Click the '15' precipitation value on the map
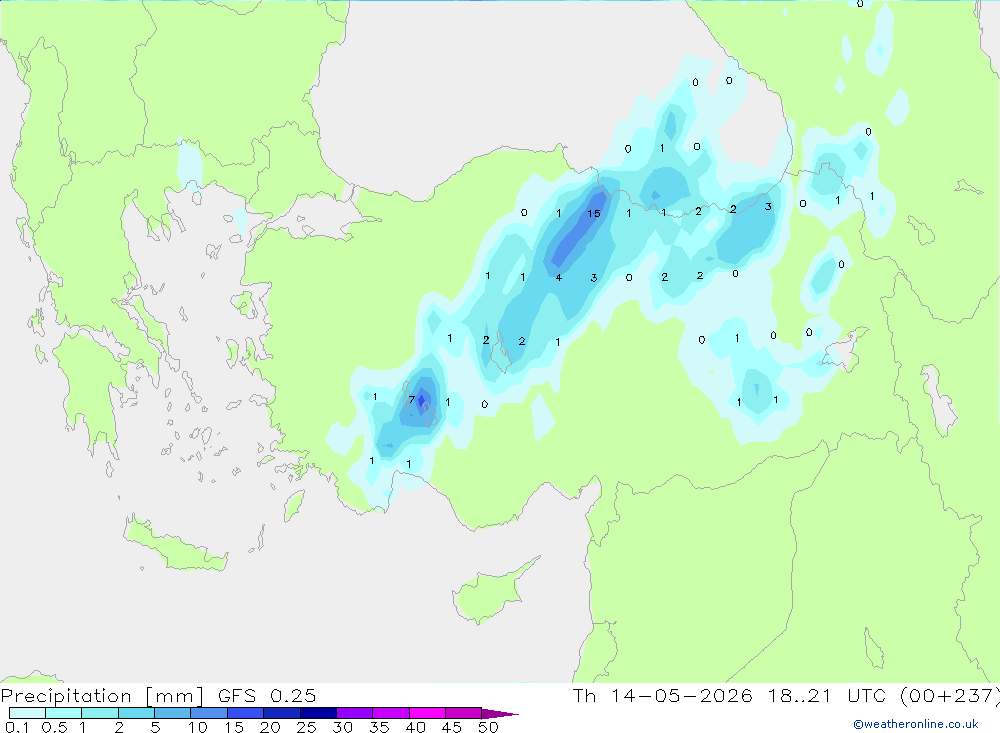This screenshot has width=1000, height=733. [x=594, y=214]
